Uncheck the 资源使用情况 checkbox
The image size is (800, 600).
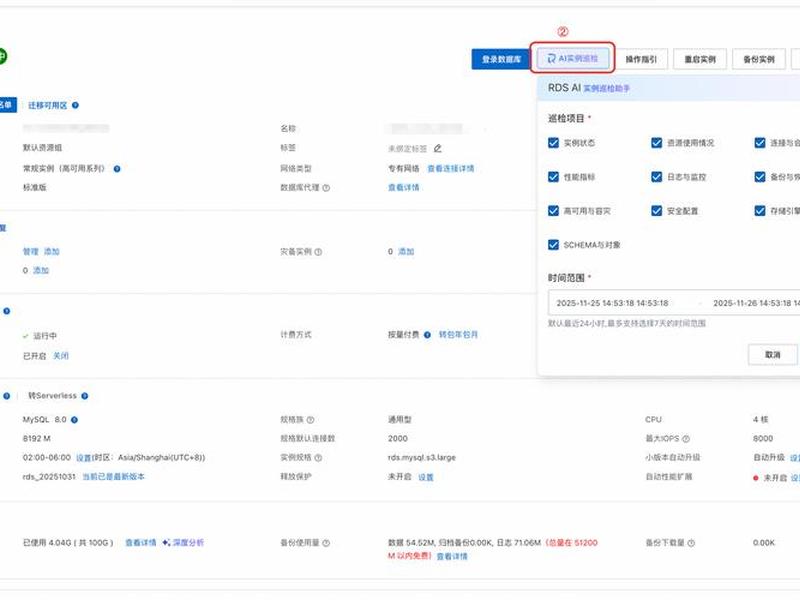(x=657, y=143)
